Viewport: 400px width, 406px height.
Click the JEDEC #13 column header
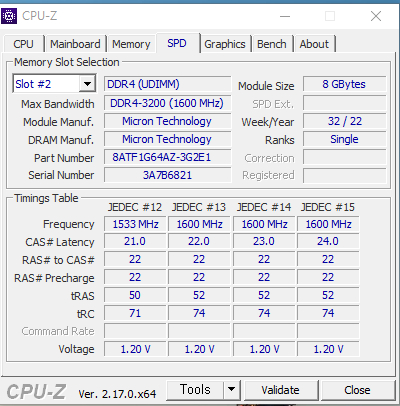[199, 207]
